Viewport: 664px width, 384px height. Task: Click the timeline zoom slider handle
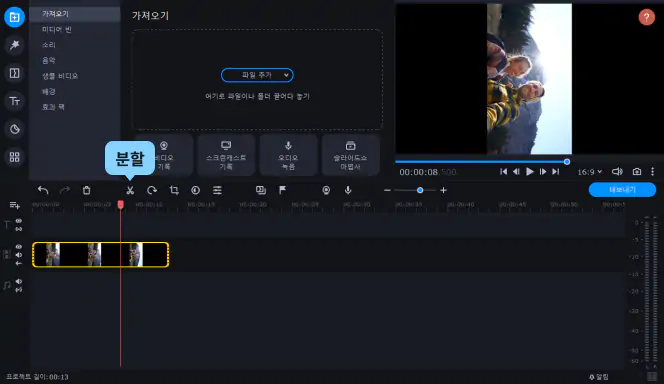420,191
